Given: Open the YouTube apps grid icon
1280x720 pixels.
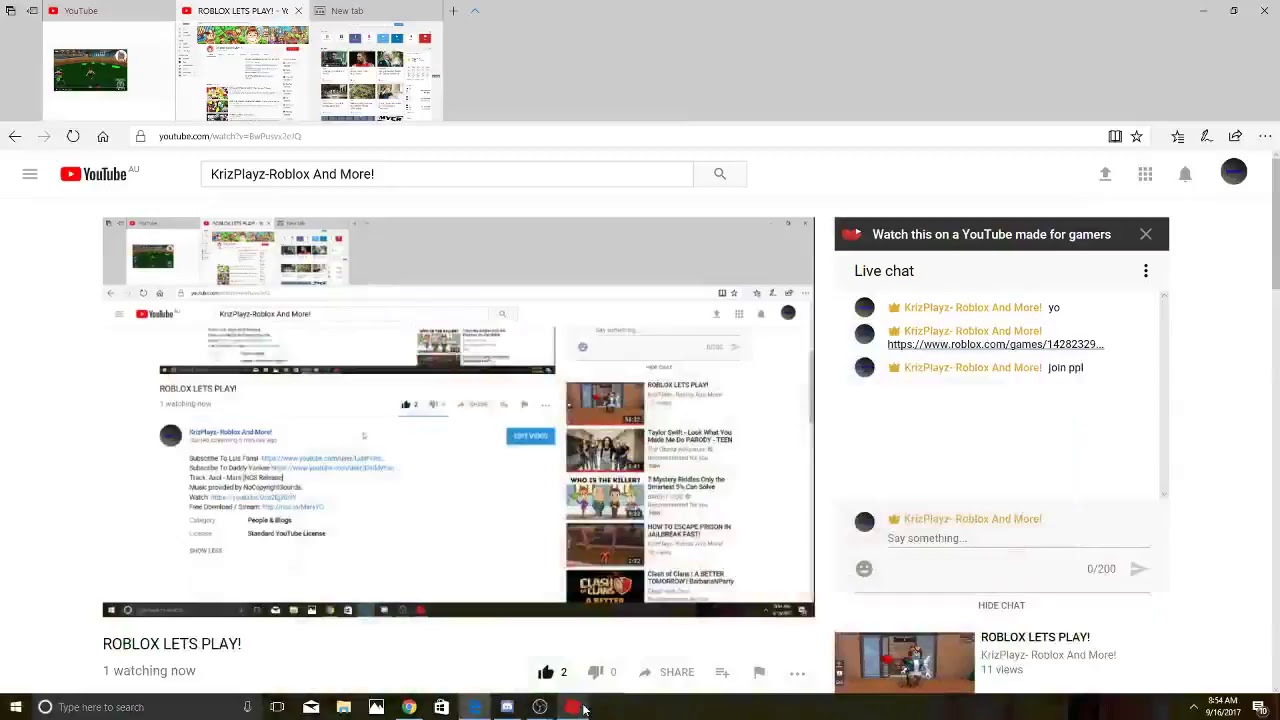Looking at the screenshot, I should click(1145, 174).
